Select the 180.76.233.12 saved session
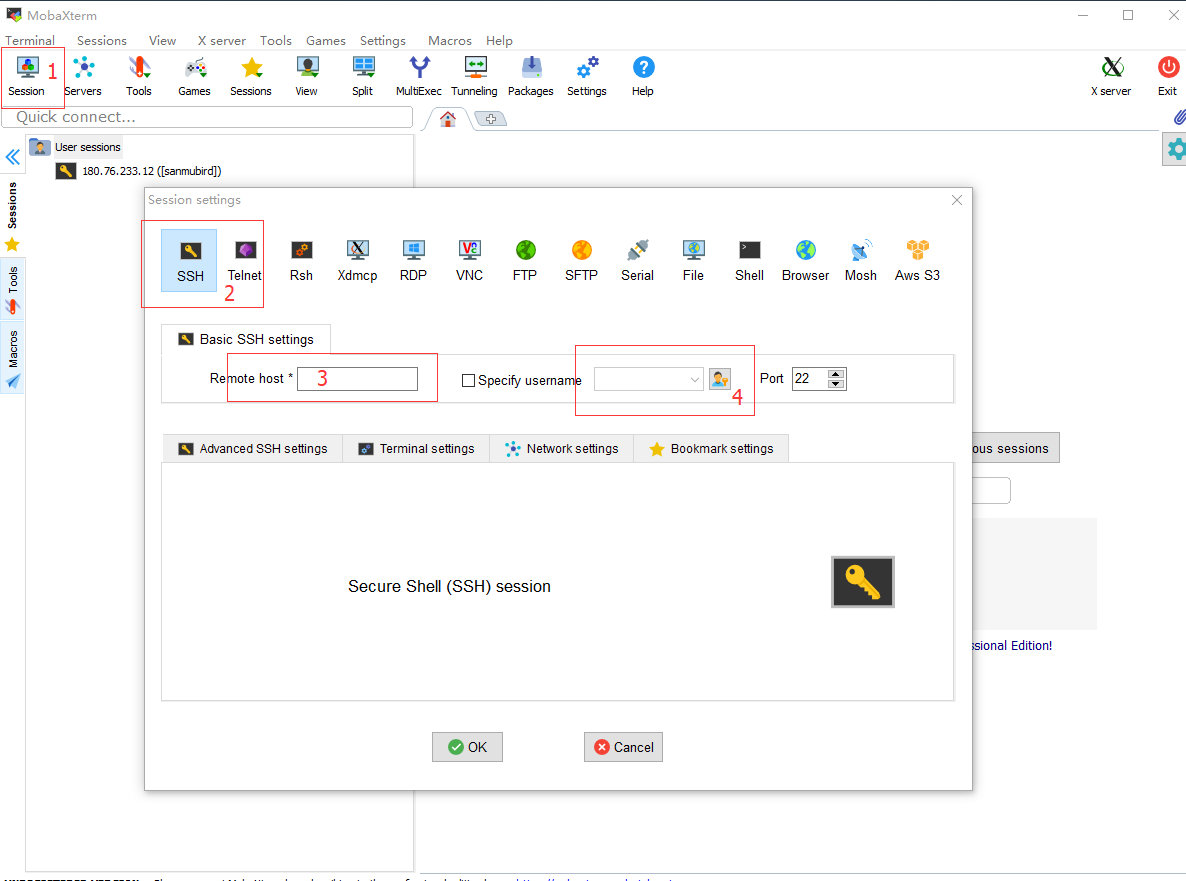This screenshot has width=1186, height=881. pyautogui.click(x=138, y=172)
